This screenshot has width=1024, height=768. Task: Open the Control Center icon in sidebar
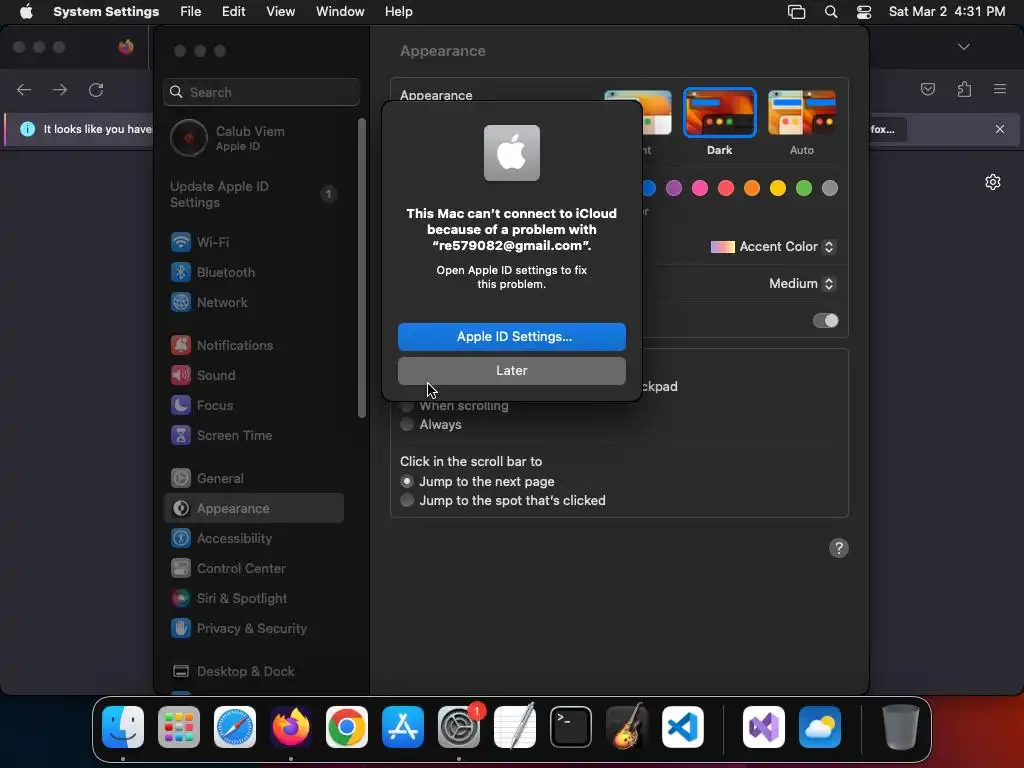(x=181, y=568)
